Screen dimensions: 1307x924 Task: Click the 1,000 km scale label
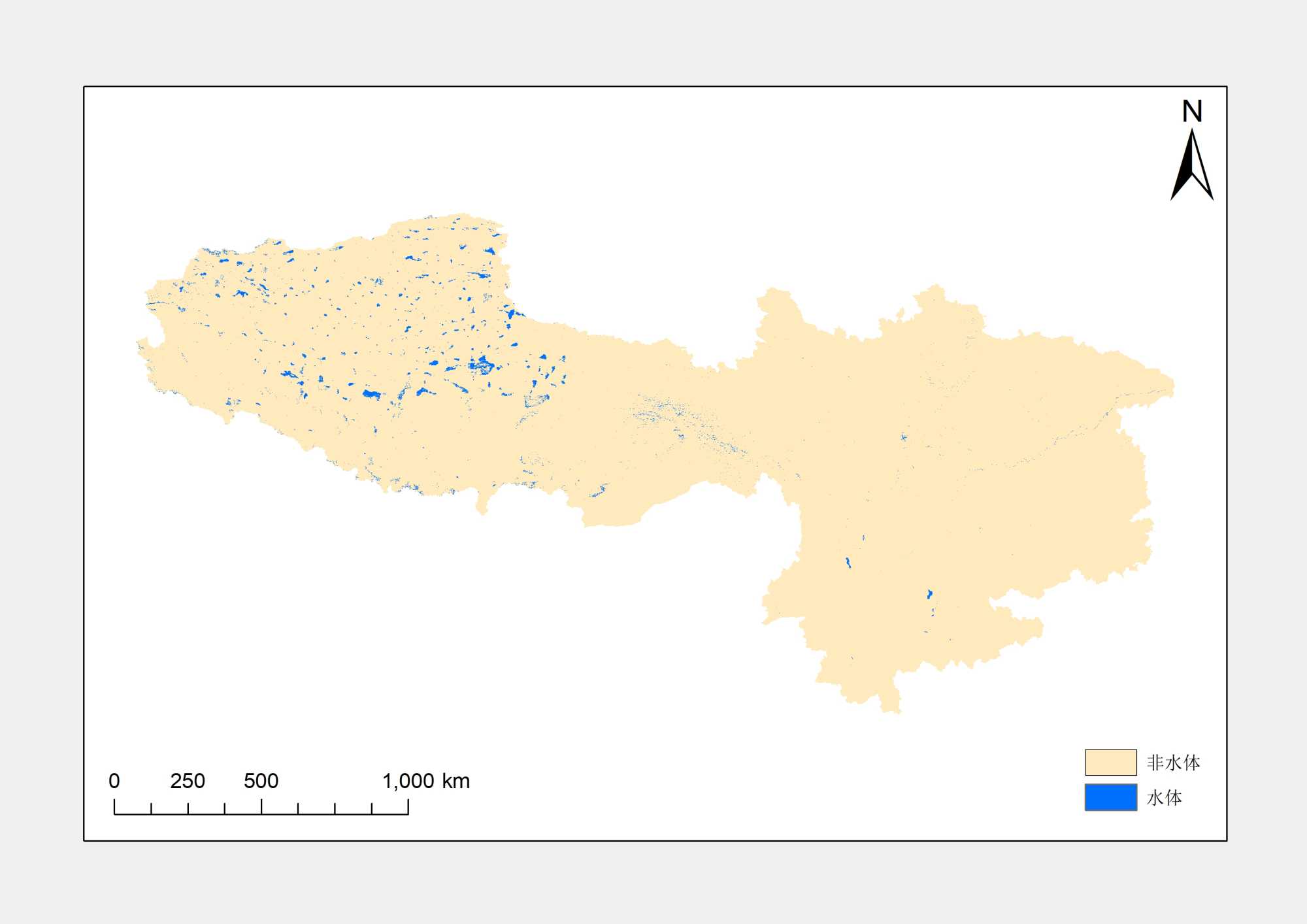pyautogui.click(x=425, y=781)
